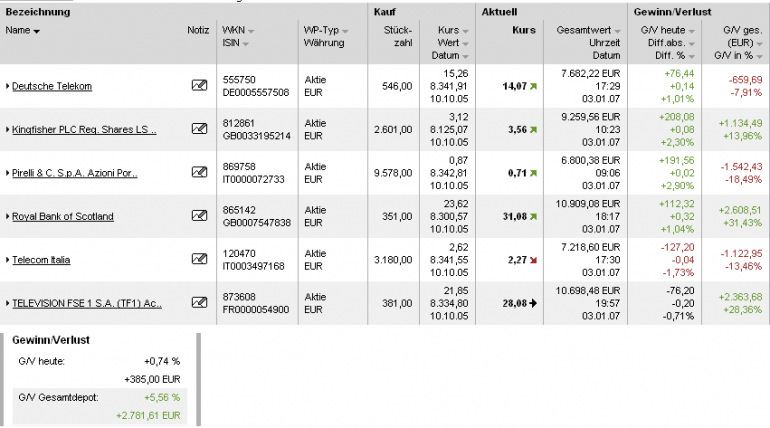Open the Pirelli & C. S.p.A. link
Screen dimensions: 770x428
75,173
